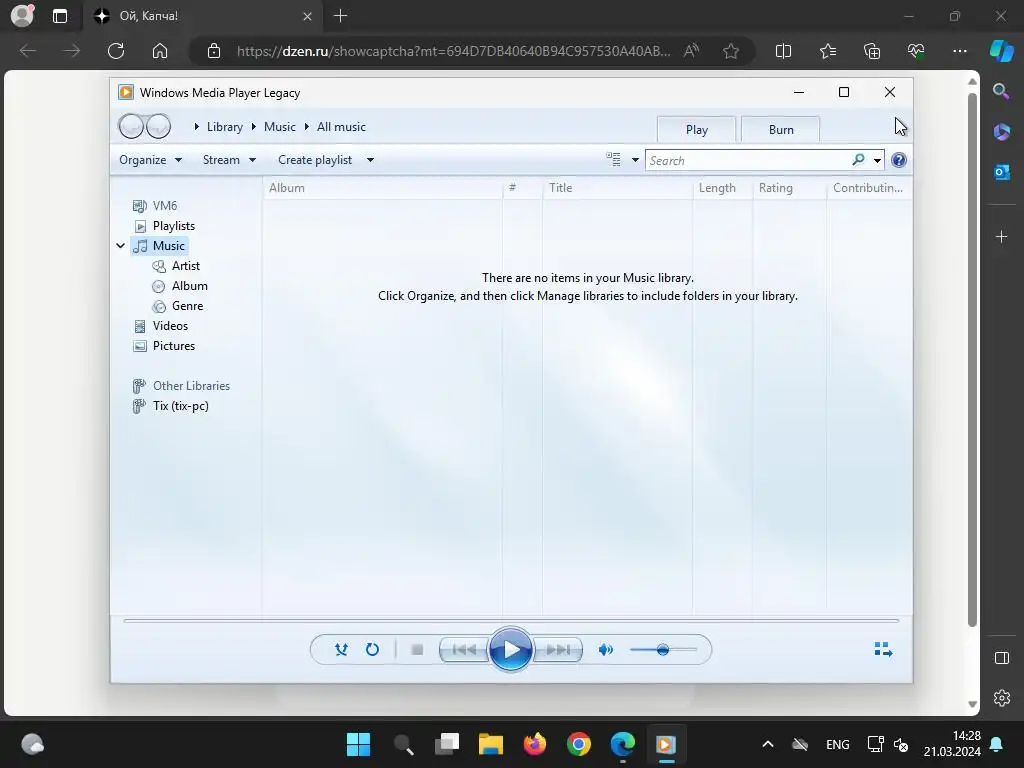The image size is (1024, 768).
Task: Switch to the Play tab
Action: 697,129
